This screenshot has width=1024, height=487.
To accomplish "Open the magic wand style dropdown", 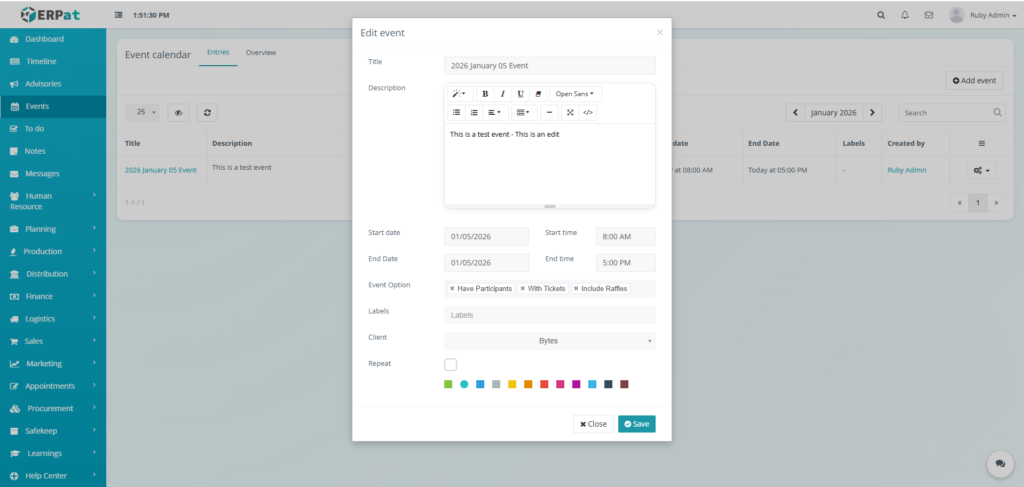I will pos(459,94).
